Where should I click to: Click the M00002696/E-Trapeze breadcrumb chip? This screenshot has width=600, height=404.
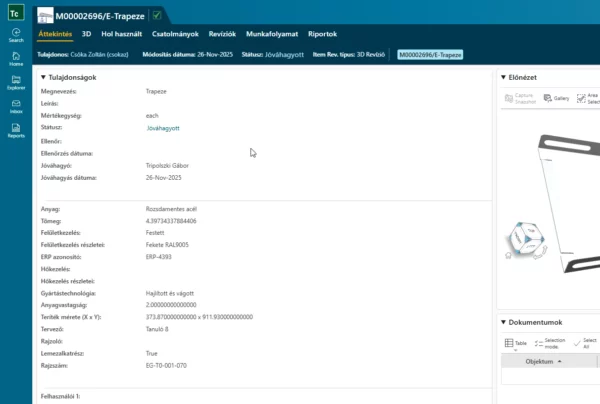(430, 55)
